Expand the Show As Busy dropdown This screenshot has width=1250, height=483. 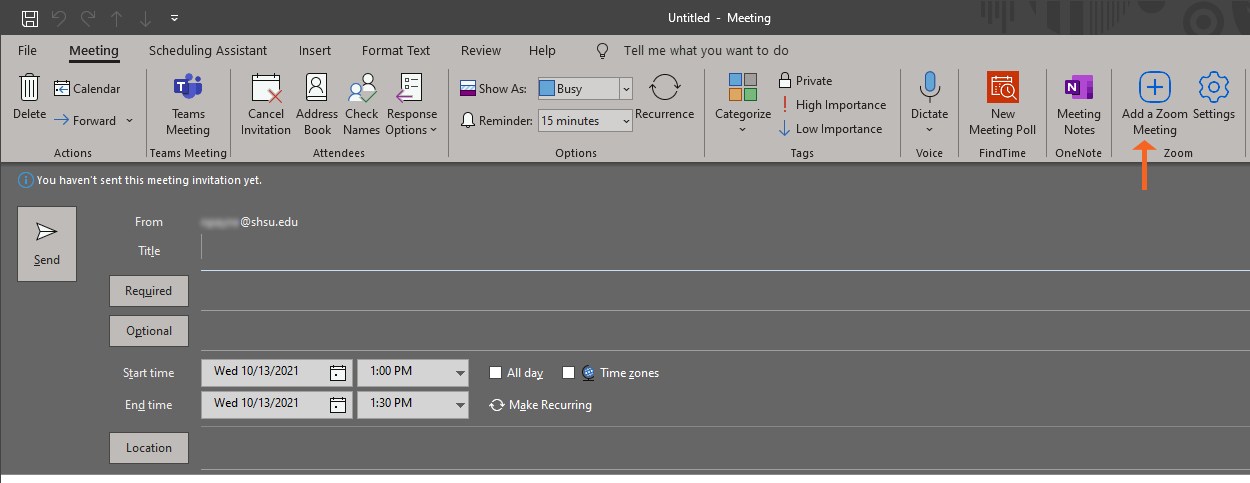[626, 89]
